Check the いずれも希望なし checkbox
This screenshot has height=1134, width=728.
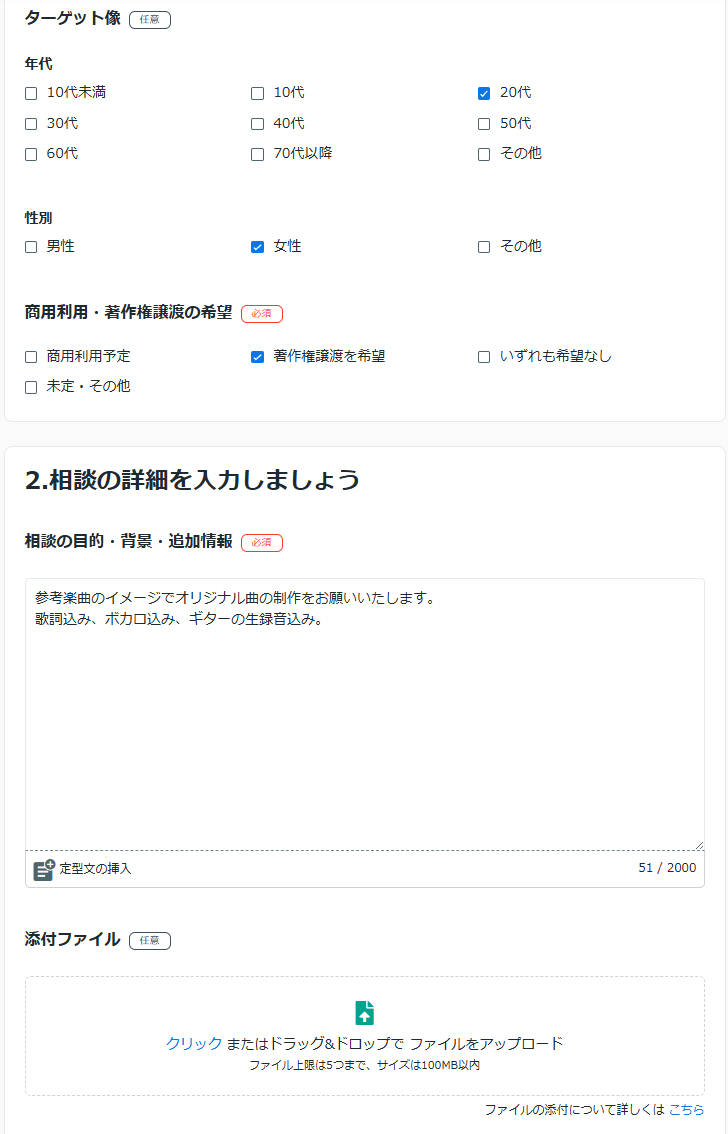point(484,357)
